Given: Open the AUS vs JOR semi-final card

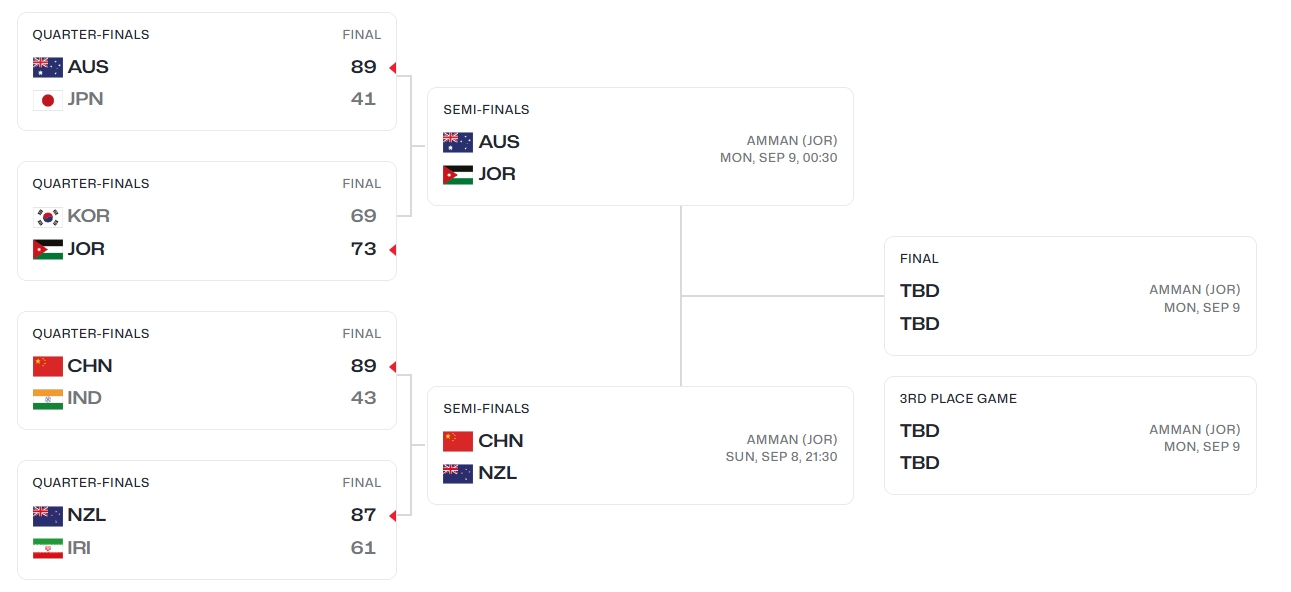Looking at the screenshot, I should pyautogui.click(x=640, y=146).
